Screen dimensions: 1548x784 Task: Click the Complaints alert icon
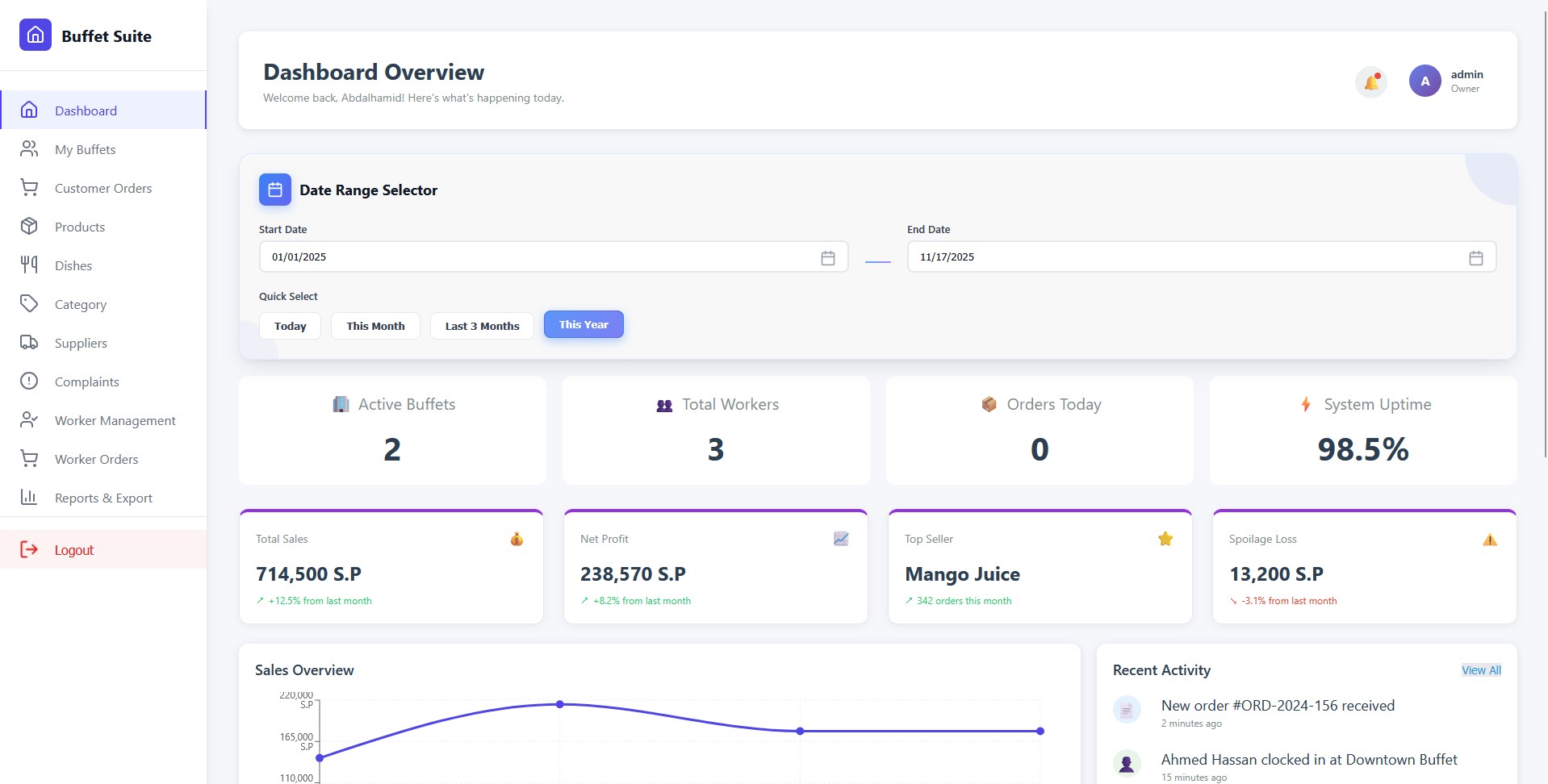pos(29,382)
